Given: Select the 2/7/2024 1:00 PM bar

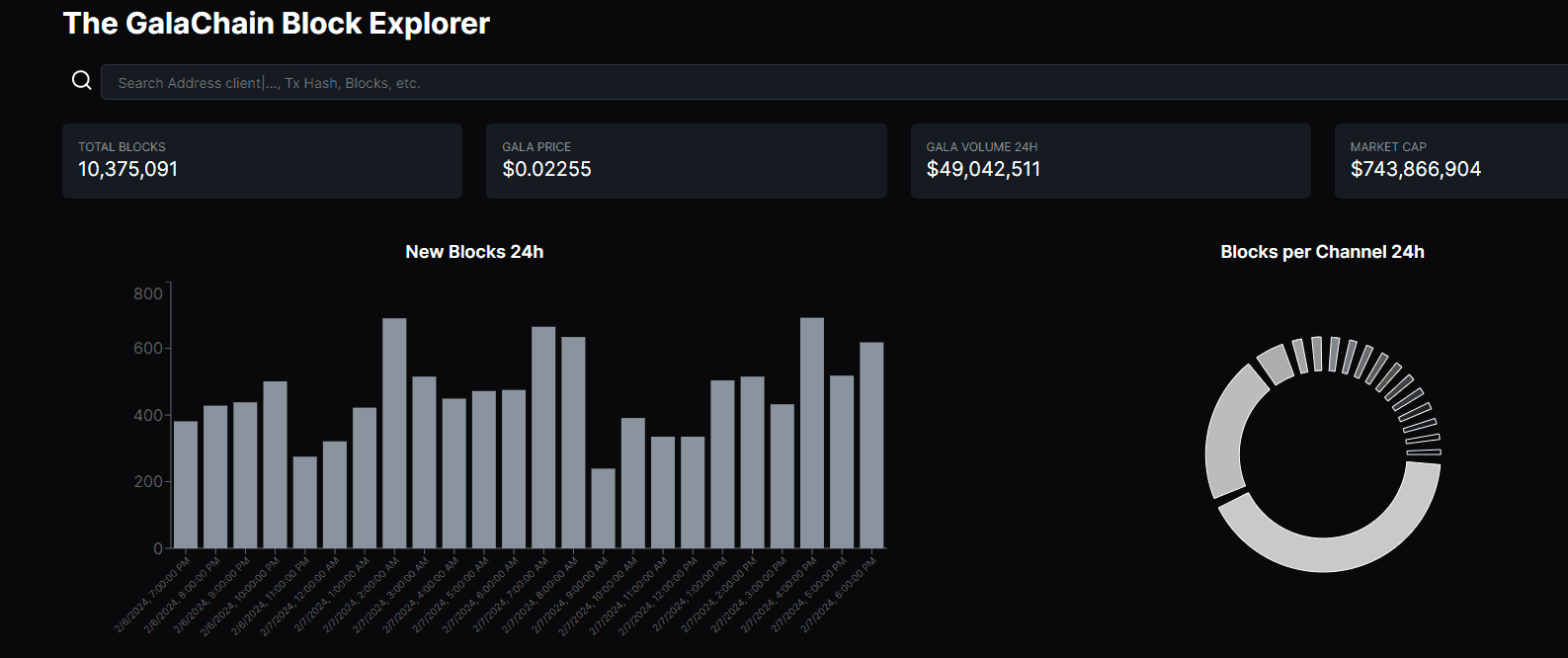Looking at the screenshot, I should (722, 463).
